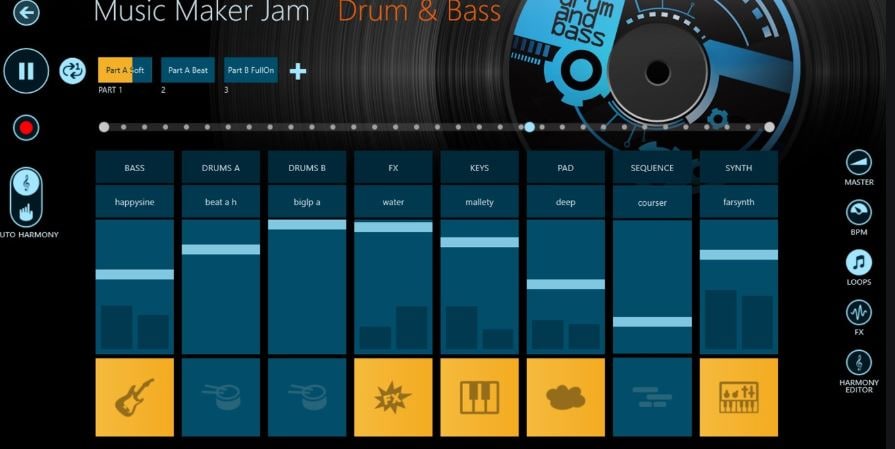895x449 pixels.
Task: Open the Loops panel
Action: click(x=858, y=268)
